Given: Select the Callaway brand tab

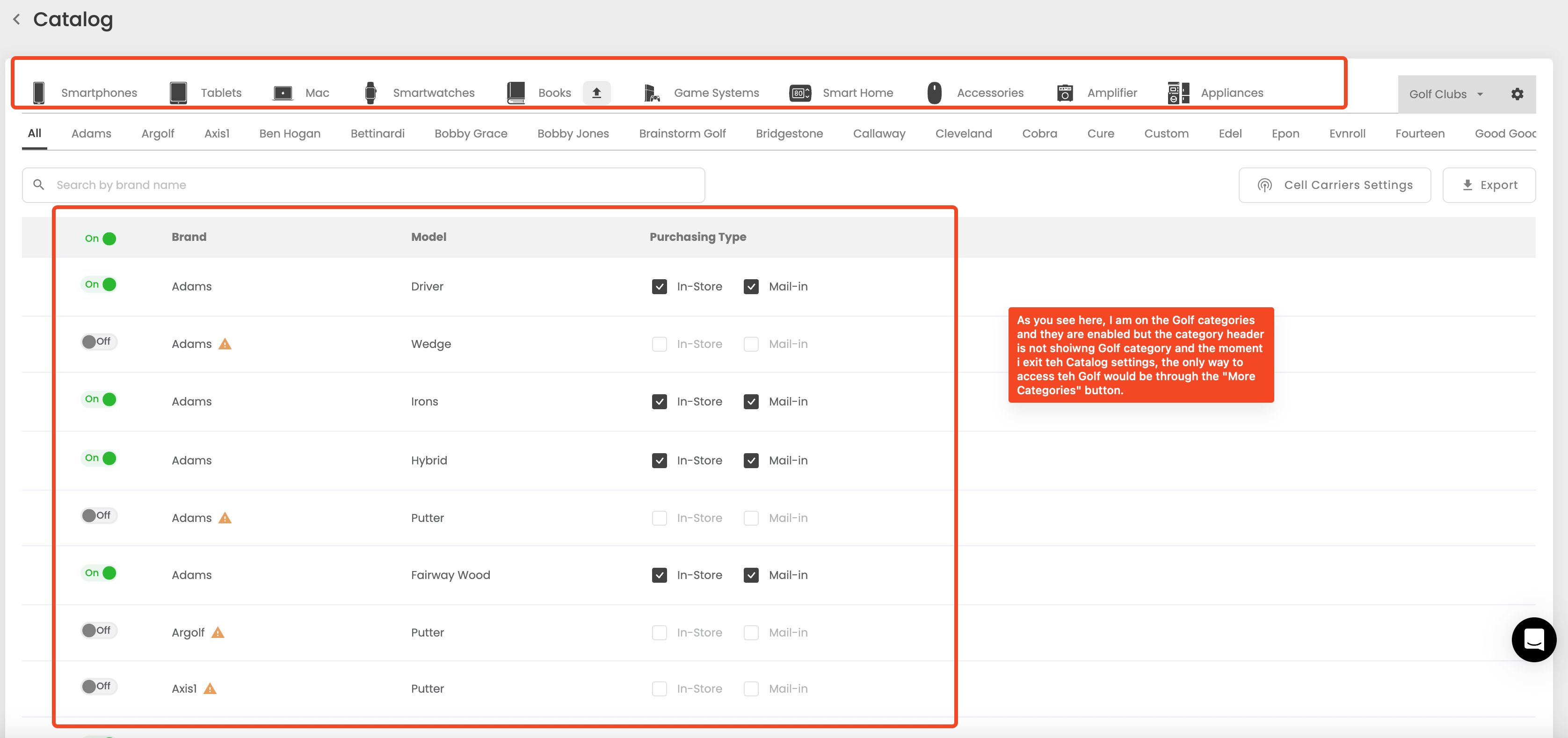Looking at the screenshot, I should pos(879,133).
